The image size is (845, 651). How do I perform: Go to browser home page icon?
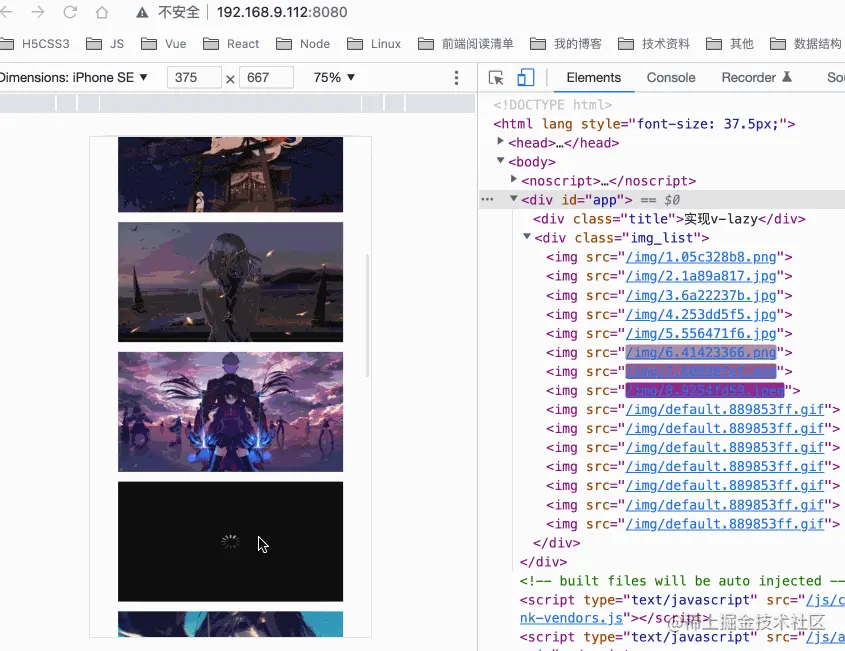(x=102, y=12)
